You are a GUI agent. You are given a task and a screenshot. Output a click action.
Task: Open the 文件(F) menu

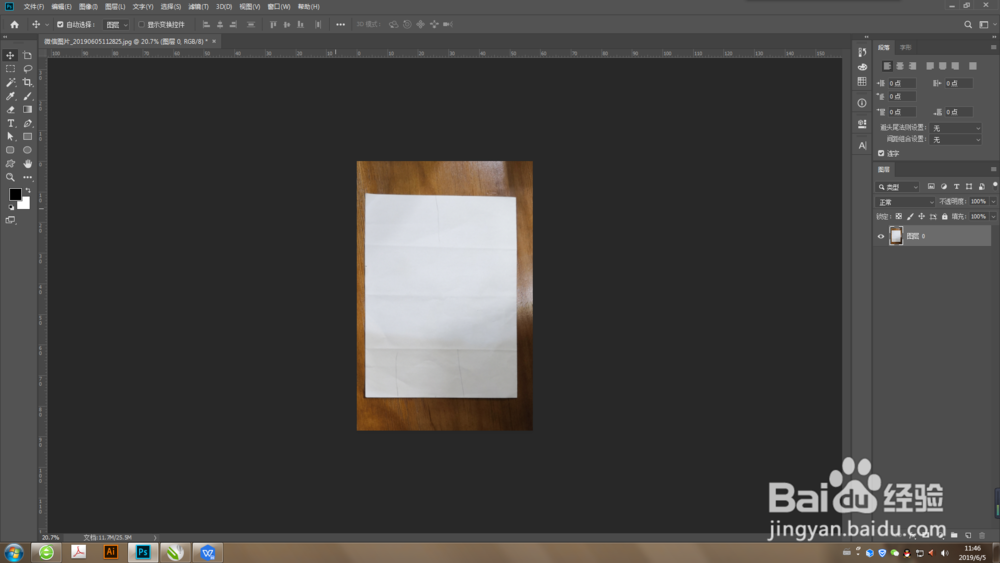(34, 6)
